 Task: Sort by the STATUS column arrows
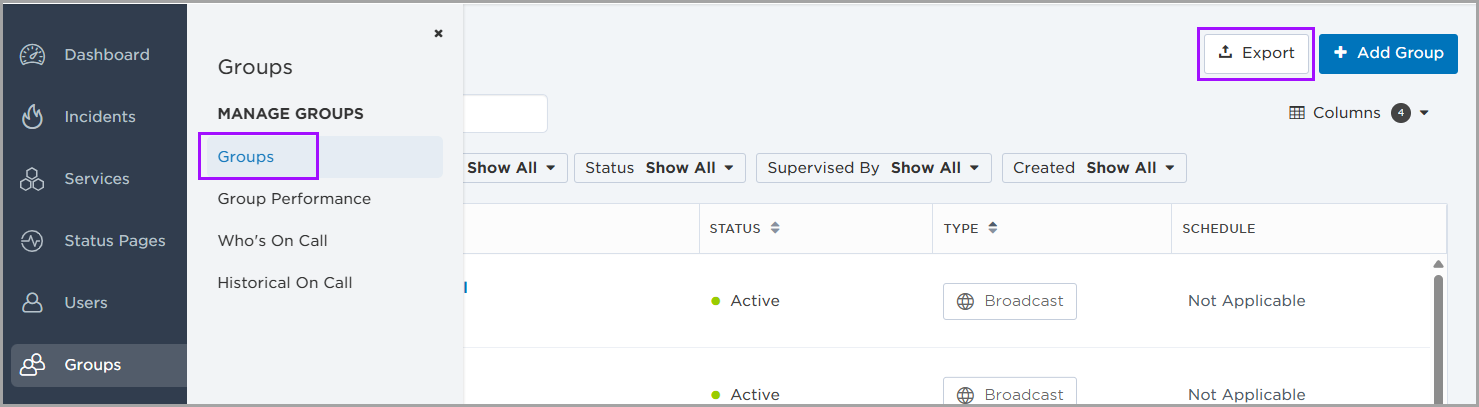click(x=774, y=228)
